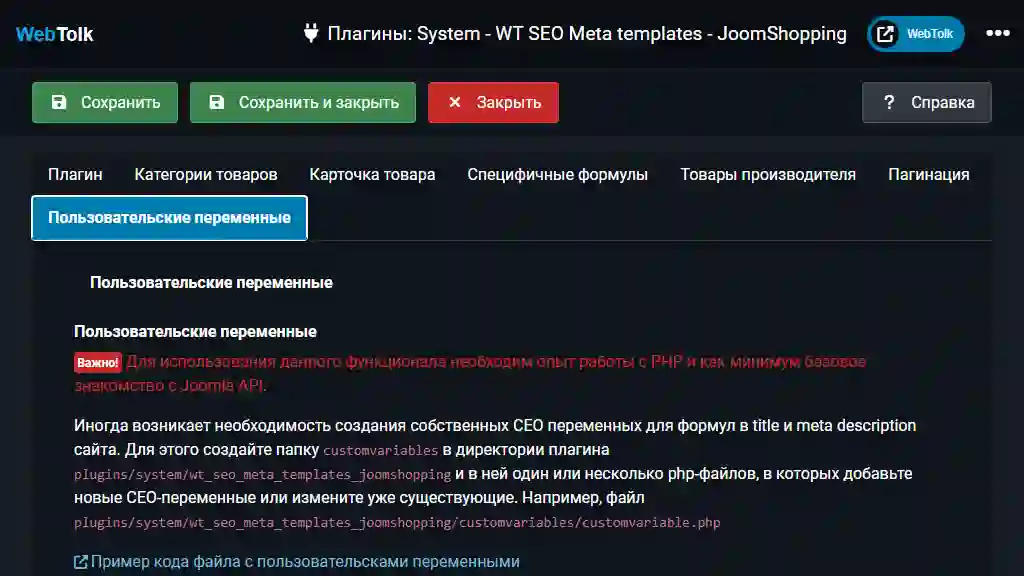Image resolution: width=1024 pixels, height=576 pixels.
Task: Click the external-link icon inside WebTolk button
Action: pos(885,34)
